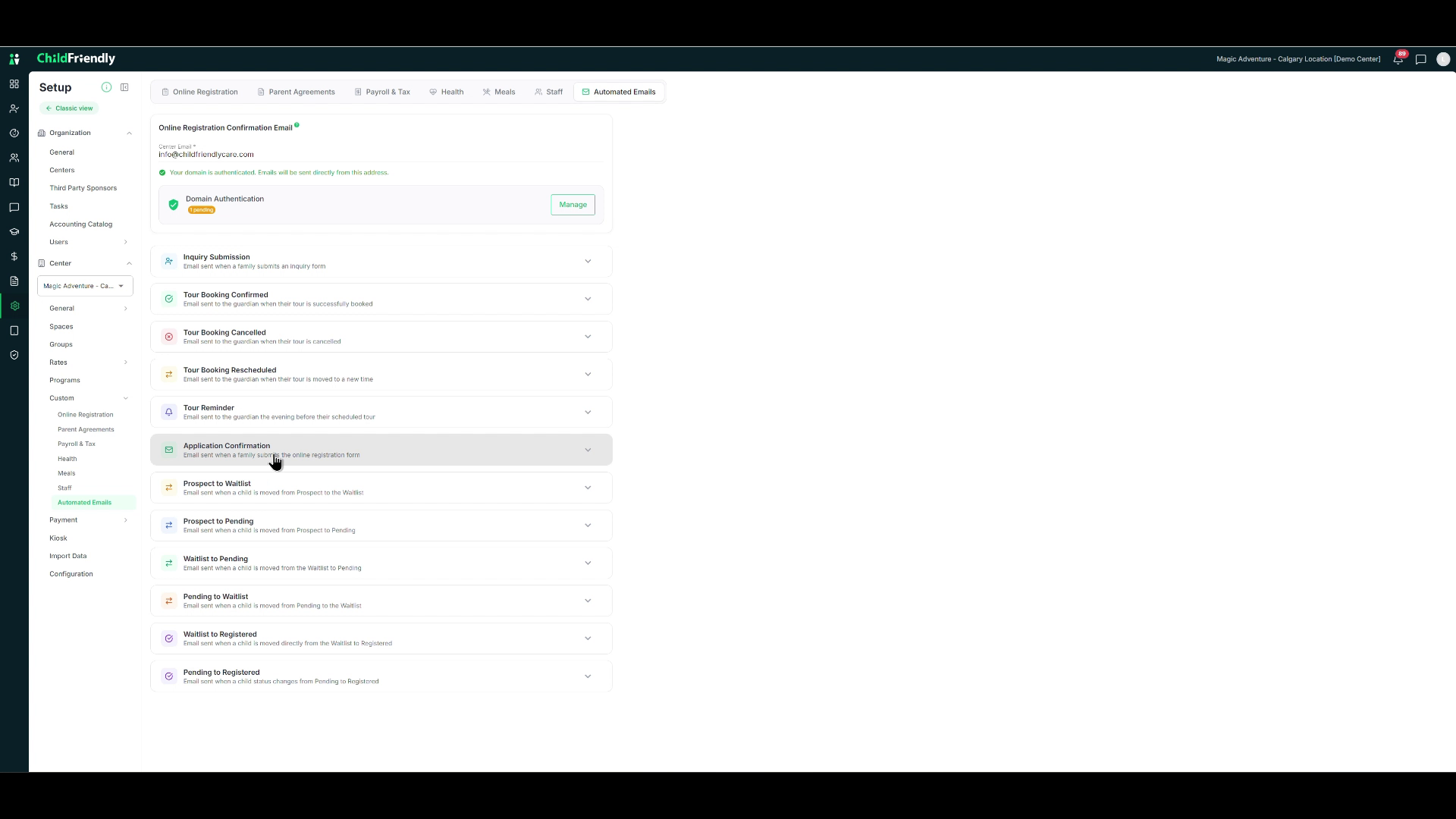
Task: Open the messages icon in top bar
Action: tap(1420, 59)
